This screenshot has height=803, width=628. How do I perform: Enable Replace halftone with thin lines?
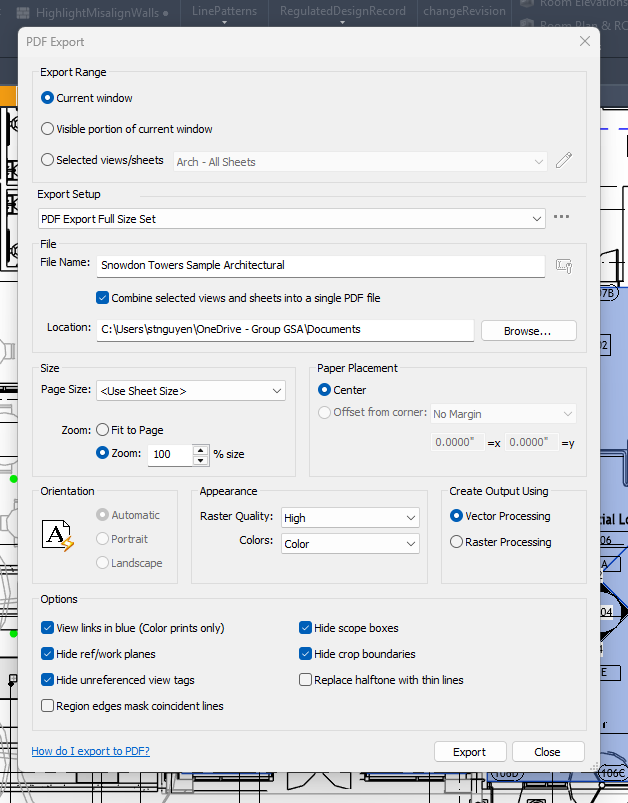click(x=306, y=680)
